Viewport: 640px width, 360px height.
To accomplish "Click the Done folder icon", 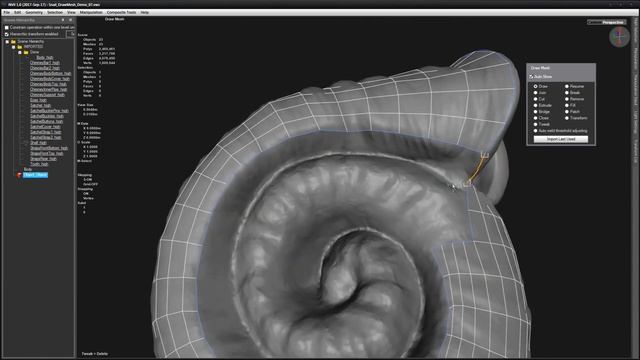I will [26, 52].
